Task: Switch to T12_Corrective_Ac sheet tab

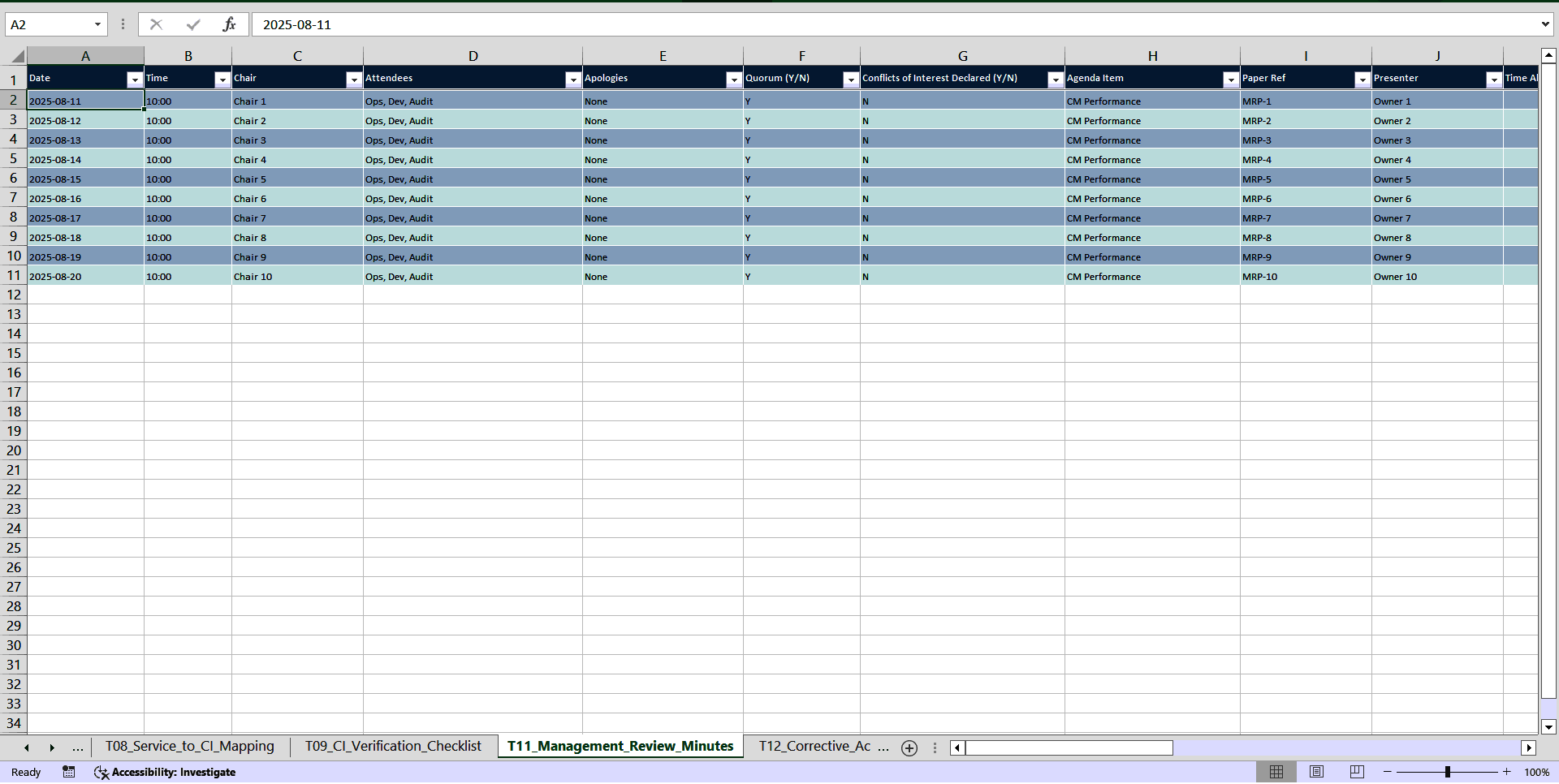Action: [x=814, y=747]
